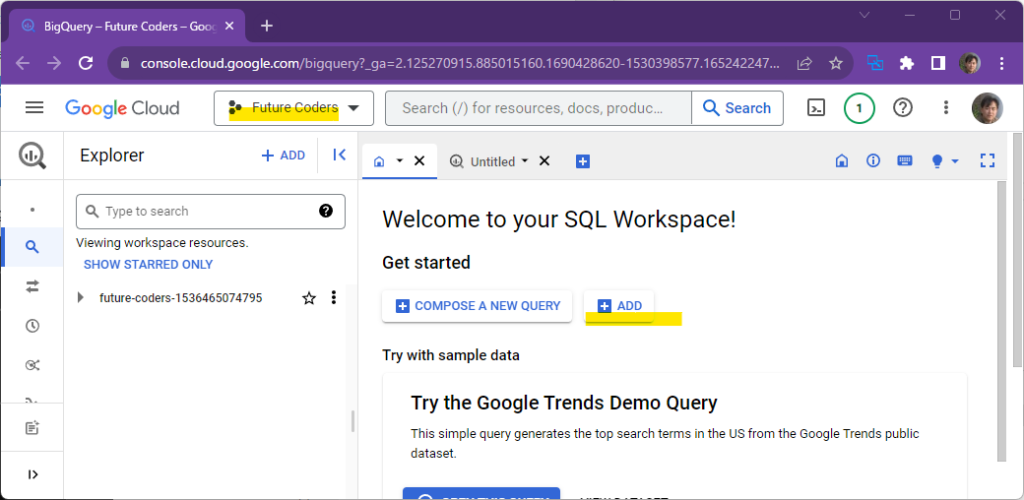Viewport: 1024px width, 500px height.
Task: Open the Future Coders project selector
Action: [x=293, y=108]
